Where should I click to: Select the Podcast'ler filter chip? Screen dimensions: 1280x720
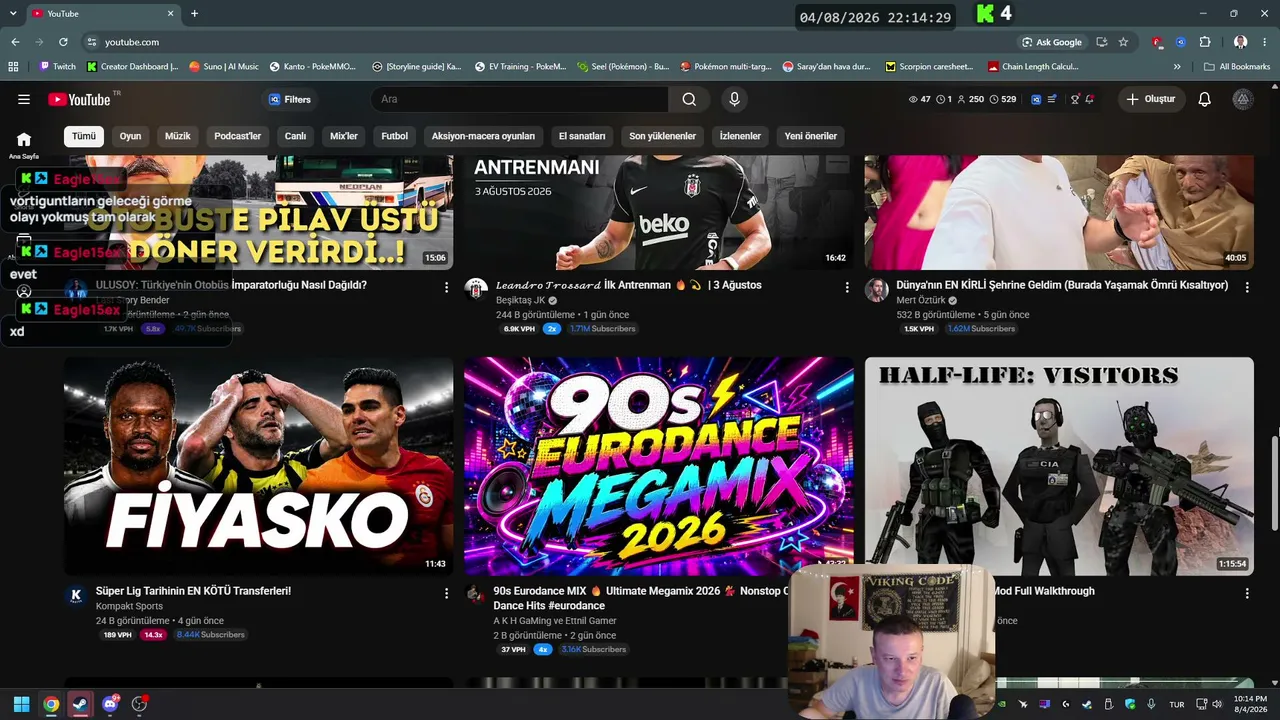click(237, 136)
